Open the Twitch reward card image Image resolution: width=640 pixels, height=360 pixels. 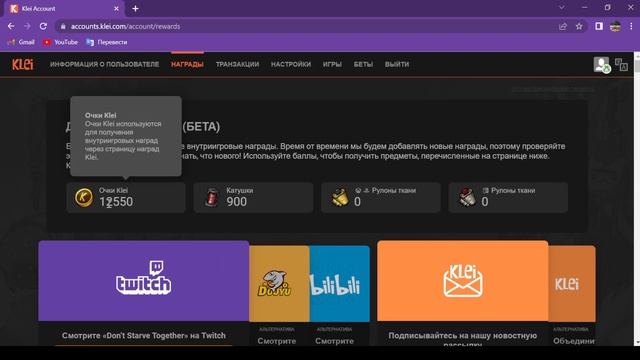click(144, 281)
